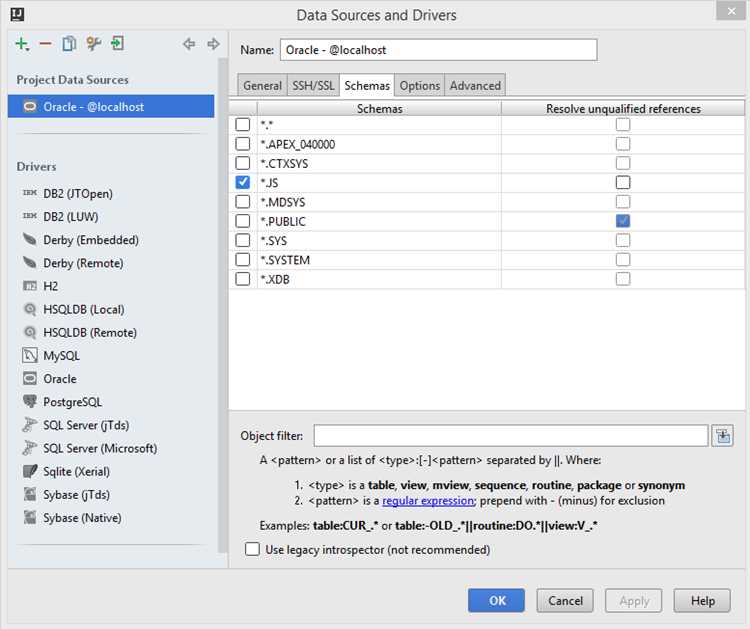
Task: Click the left panel vertical scrollbar
Action: coord(222,305)
